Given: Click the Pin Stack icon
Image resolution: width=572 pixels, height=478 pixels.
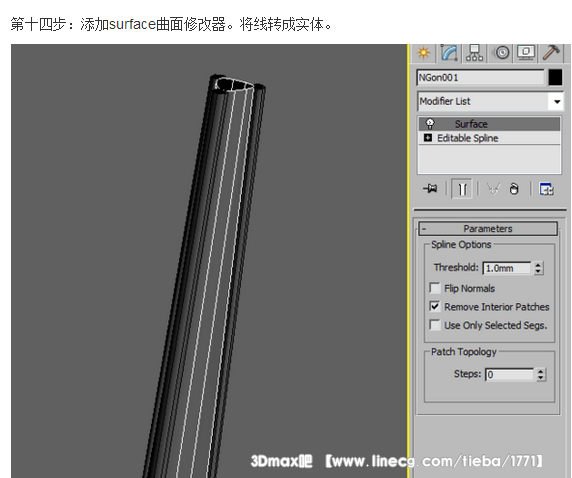Looking at the screenshot, I should 430,189.
